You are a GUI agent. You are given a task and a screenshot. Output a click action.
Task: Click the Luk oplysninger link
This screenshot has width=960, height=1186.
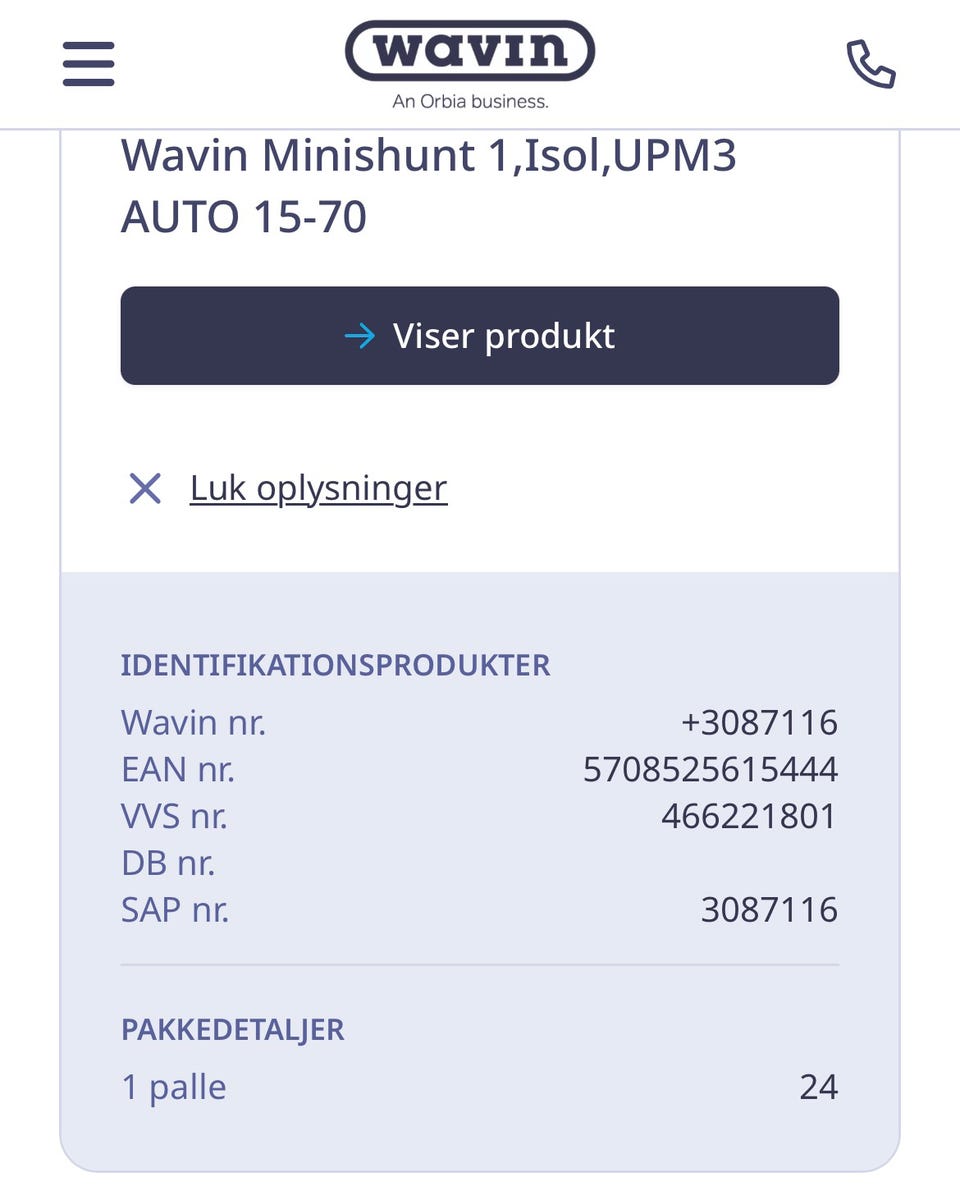pos(318,489)
